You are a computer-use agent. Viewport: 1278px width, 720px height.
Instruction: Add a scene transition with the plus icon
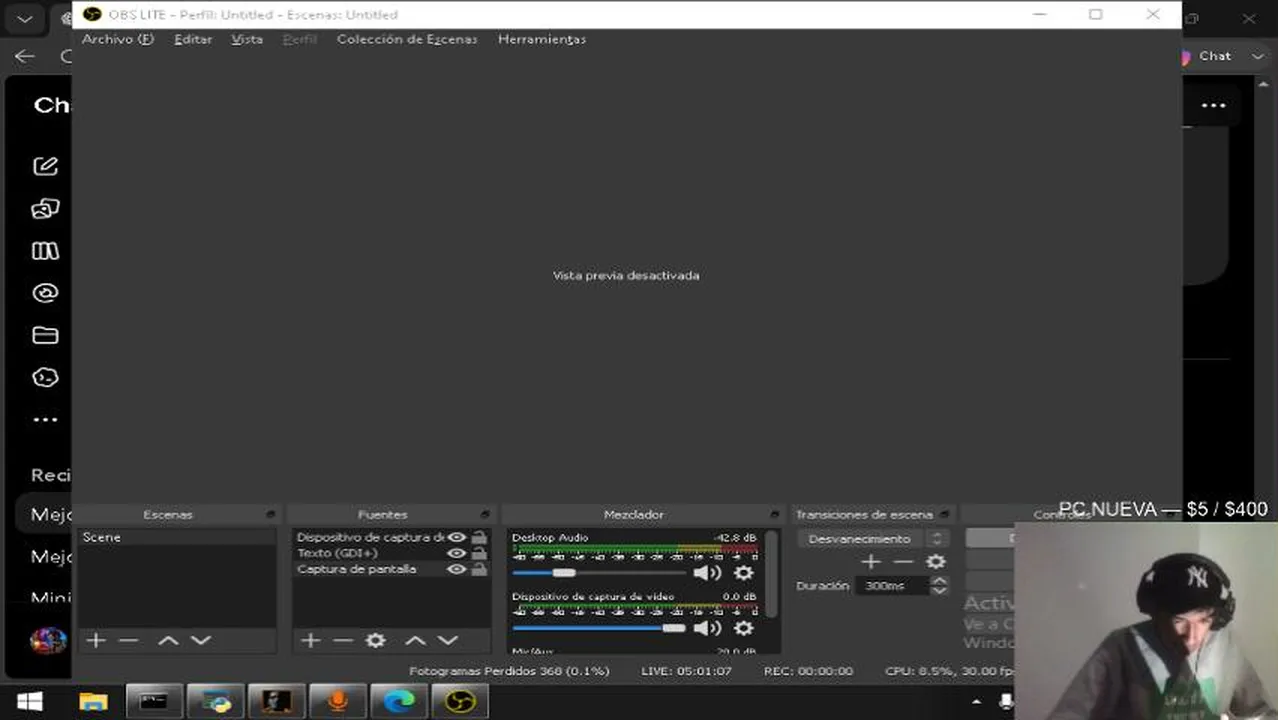click(871, 562)
